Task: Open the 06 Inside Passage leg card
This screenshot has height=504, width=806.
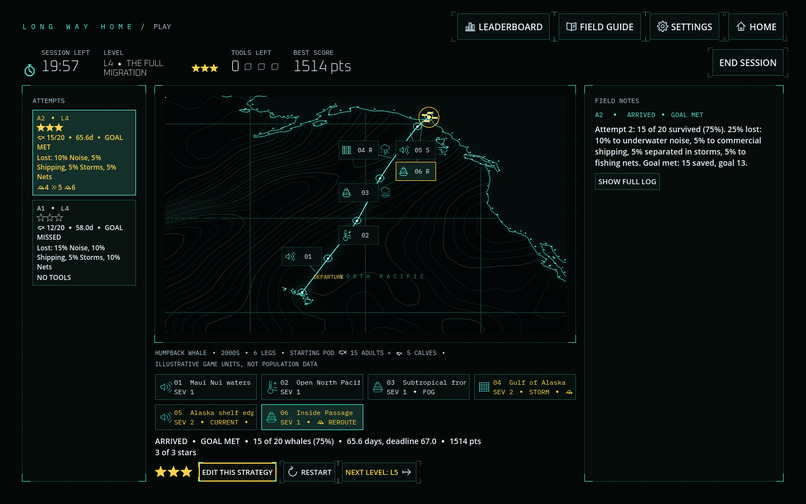Action: pos(312,417)
